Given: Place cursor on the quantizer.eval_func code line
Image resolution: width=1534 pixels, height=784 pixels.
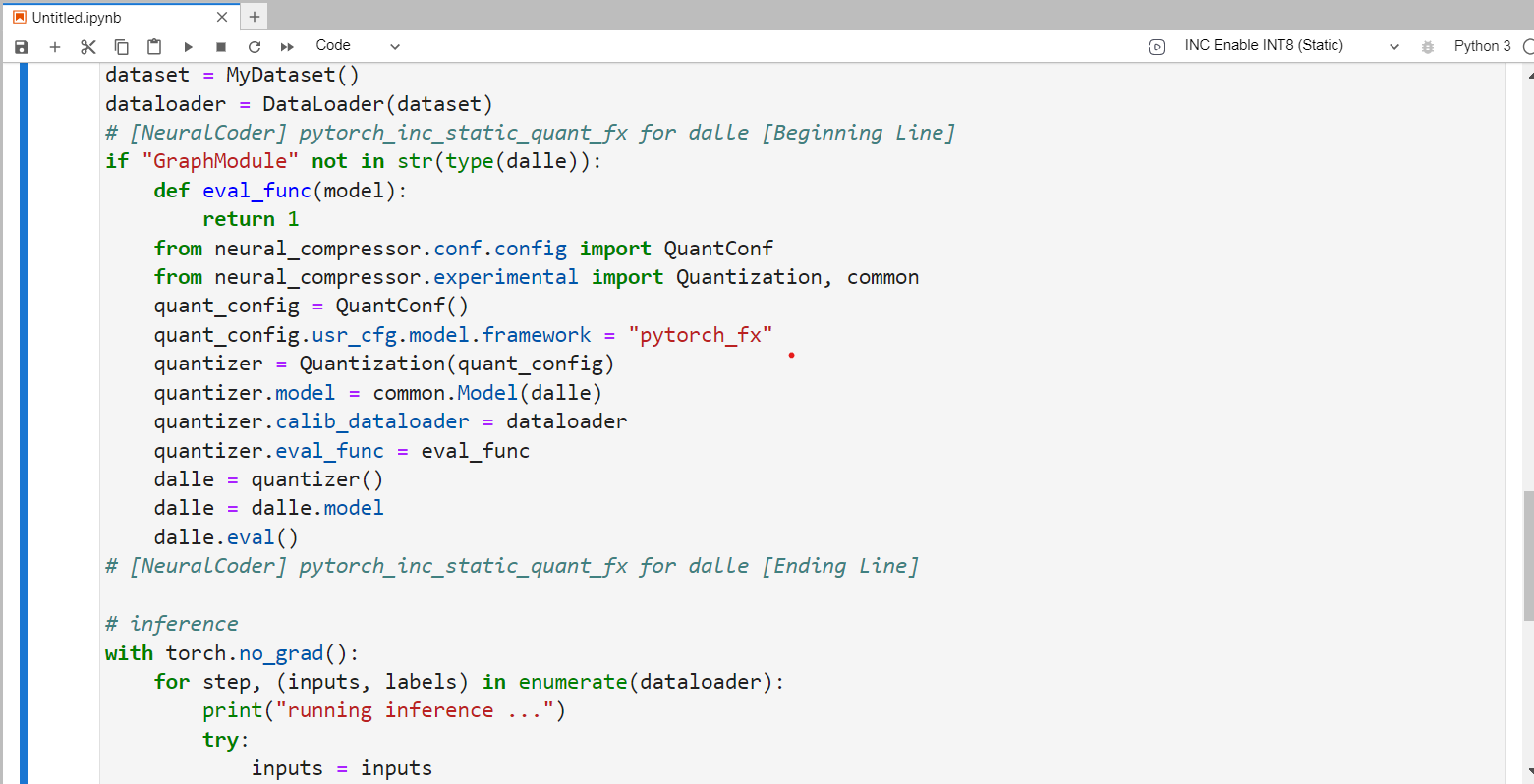Looking at the screenshot, I should click(342, 451).
